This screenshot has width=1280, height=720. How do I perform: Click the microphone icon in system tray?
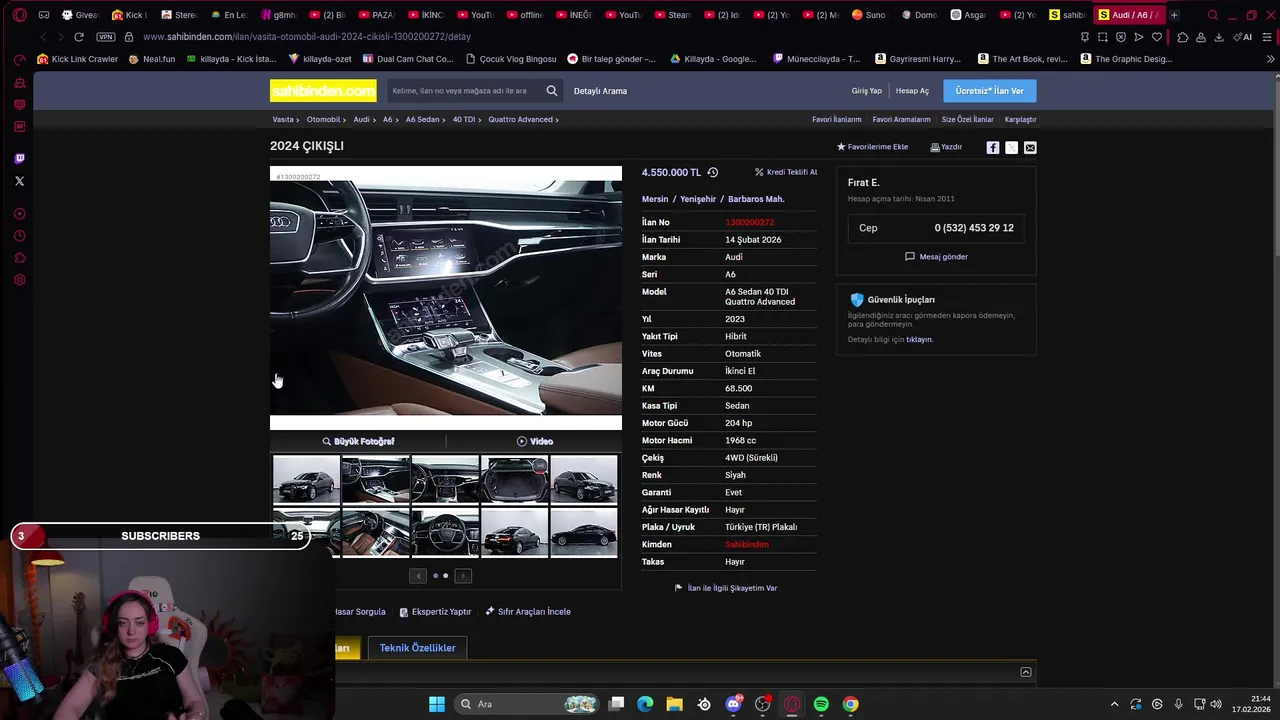(x=1179, y=704)
